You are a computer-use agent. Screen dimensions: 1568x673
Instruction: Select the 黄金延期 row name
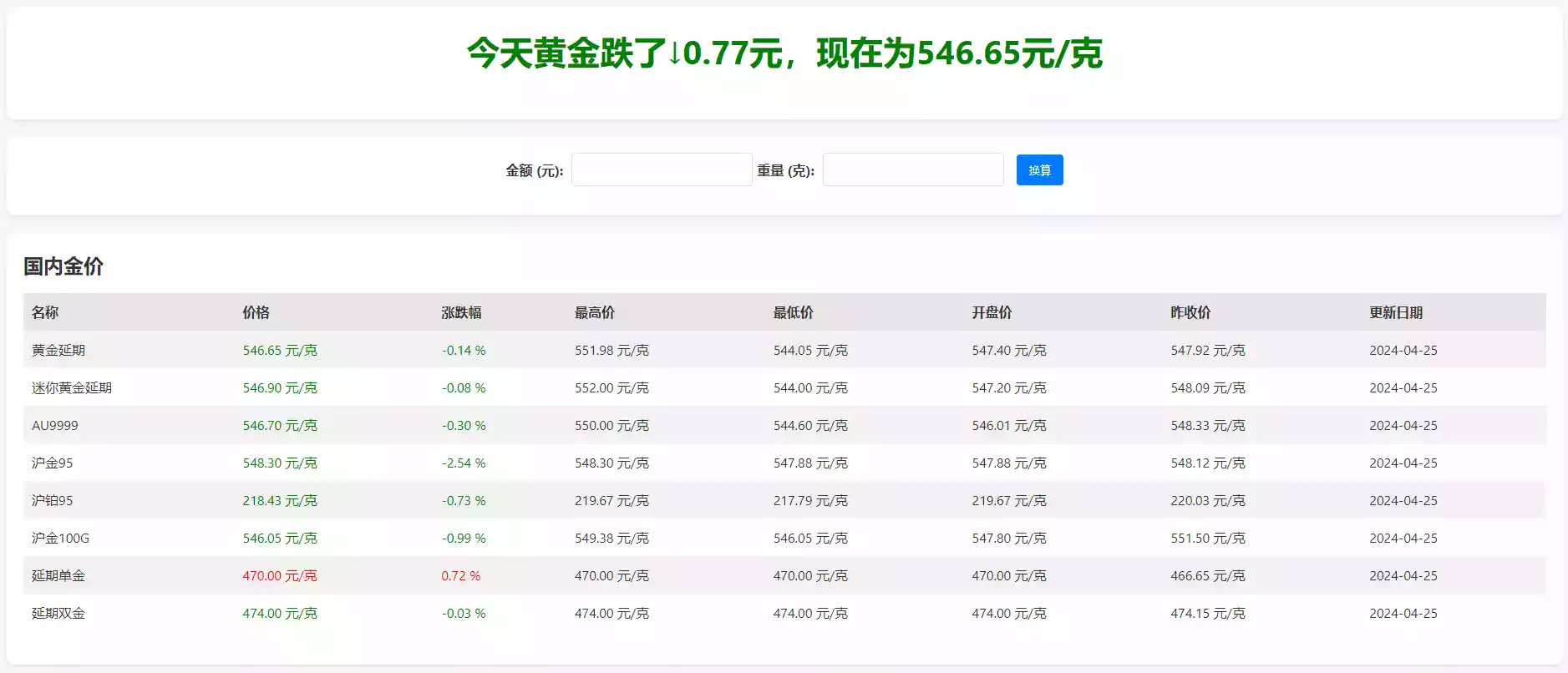tap(58, 350)
